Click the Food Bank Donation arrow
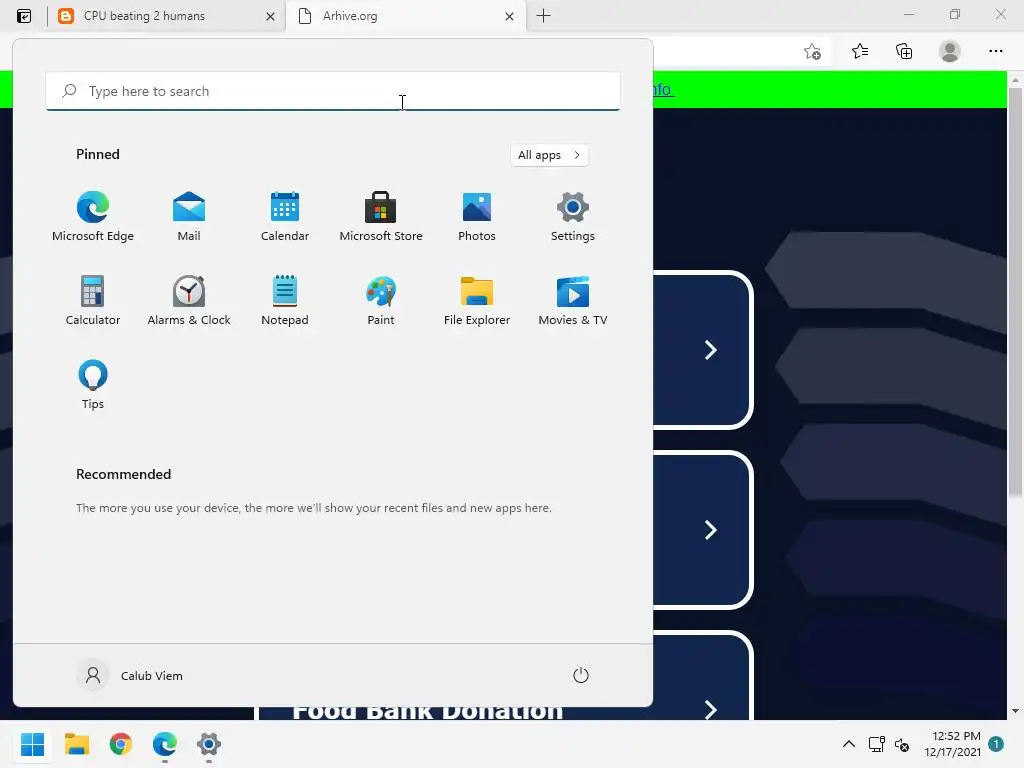The height and width of the screenshot is (768, 1024). click(x=711, y=709)
